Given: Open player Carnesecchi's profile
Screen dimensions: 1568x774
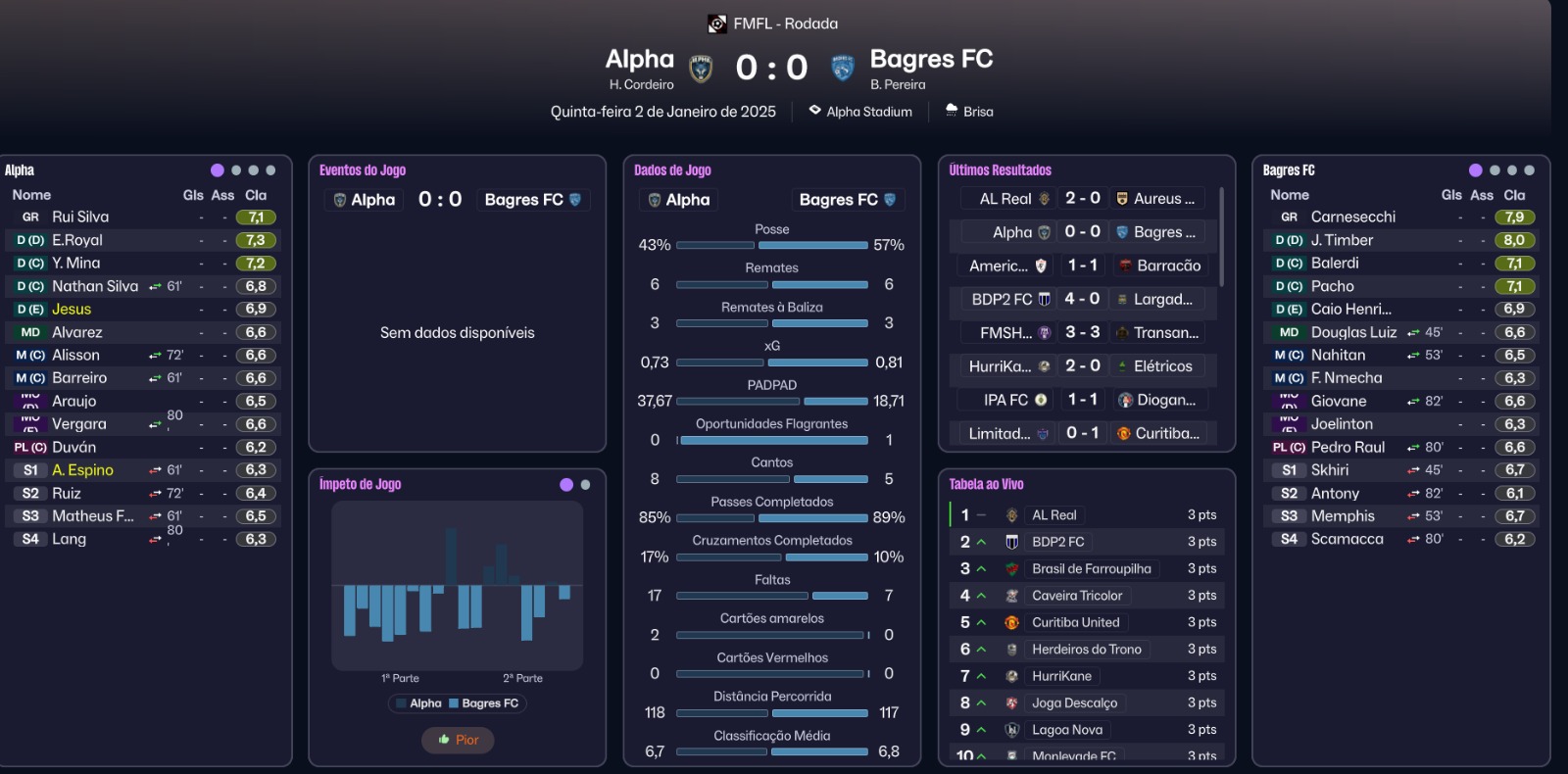Looking at the screenshot, I should 1352,218.
